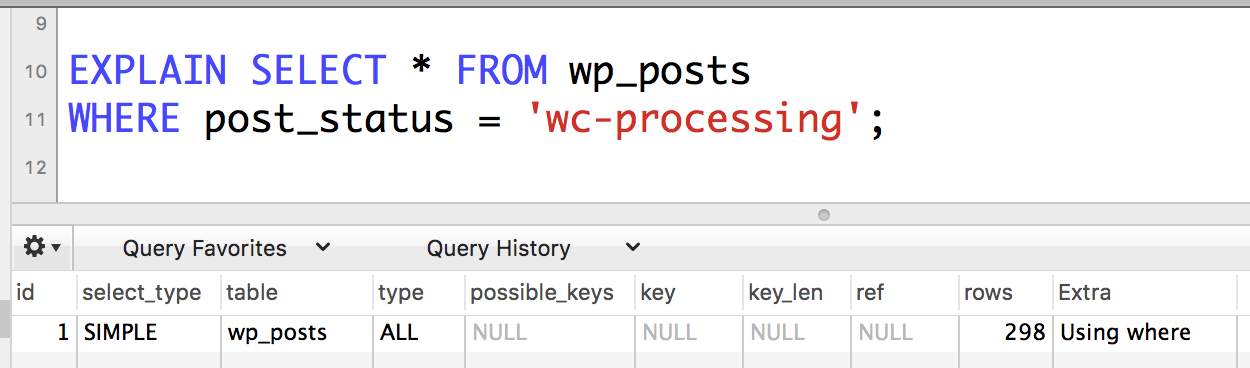The width and height of the screenshot is (1250, 368).
Task: Place cursor on FROM keyword
Action: (502, 71)
